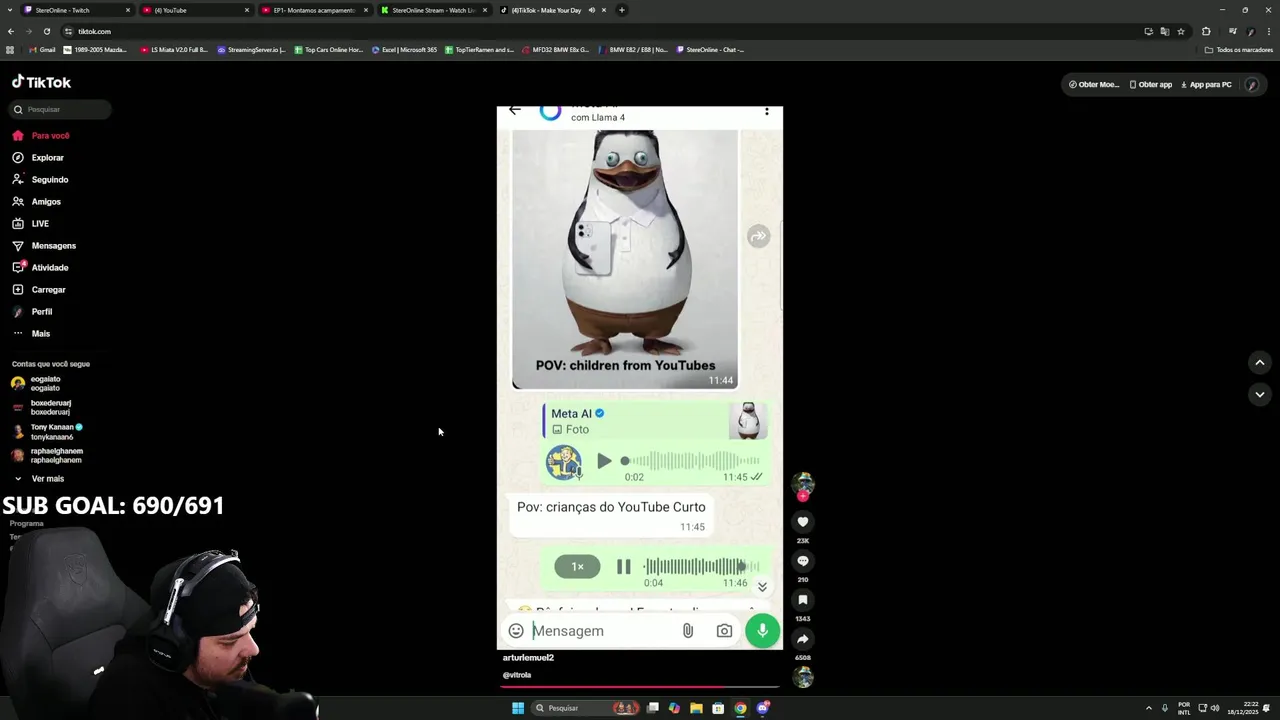Reload the page
The height and width of the screenshot is (720, 1280).
point(46,31)
